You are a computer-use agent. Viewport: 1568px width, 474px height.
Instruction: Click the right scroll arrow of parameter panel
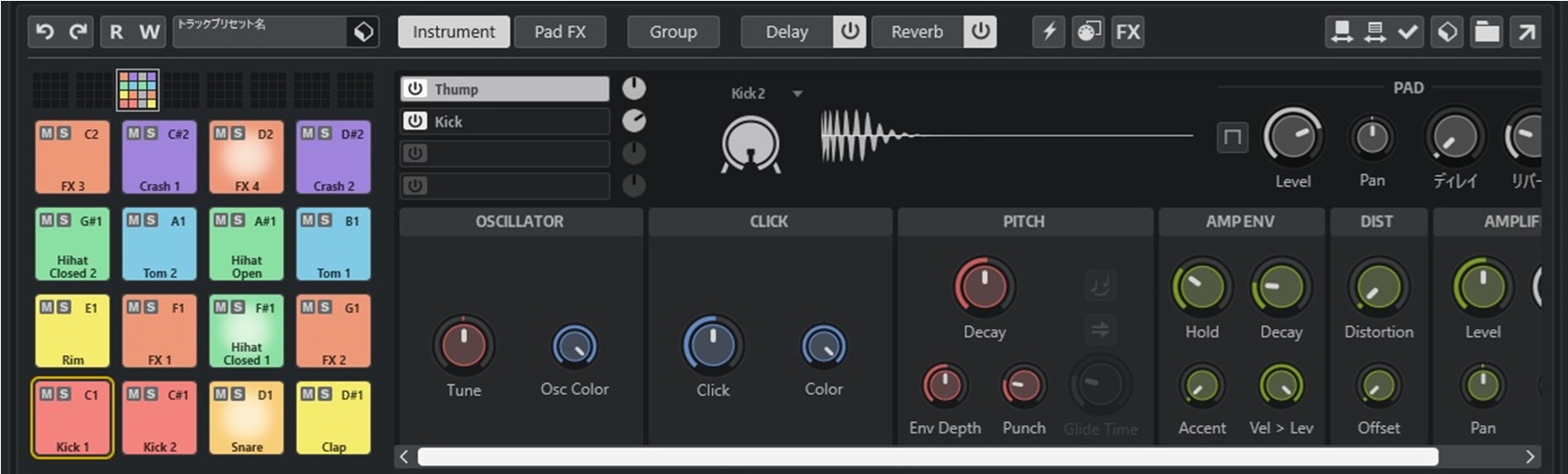(x=1530, y=456)
